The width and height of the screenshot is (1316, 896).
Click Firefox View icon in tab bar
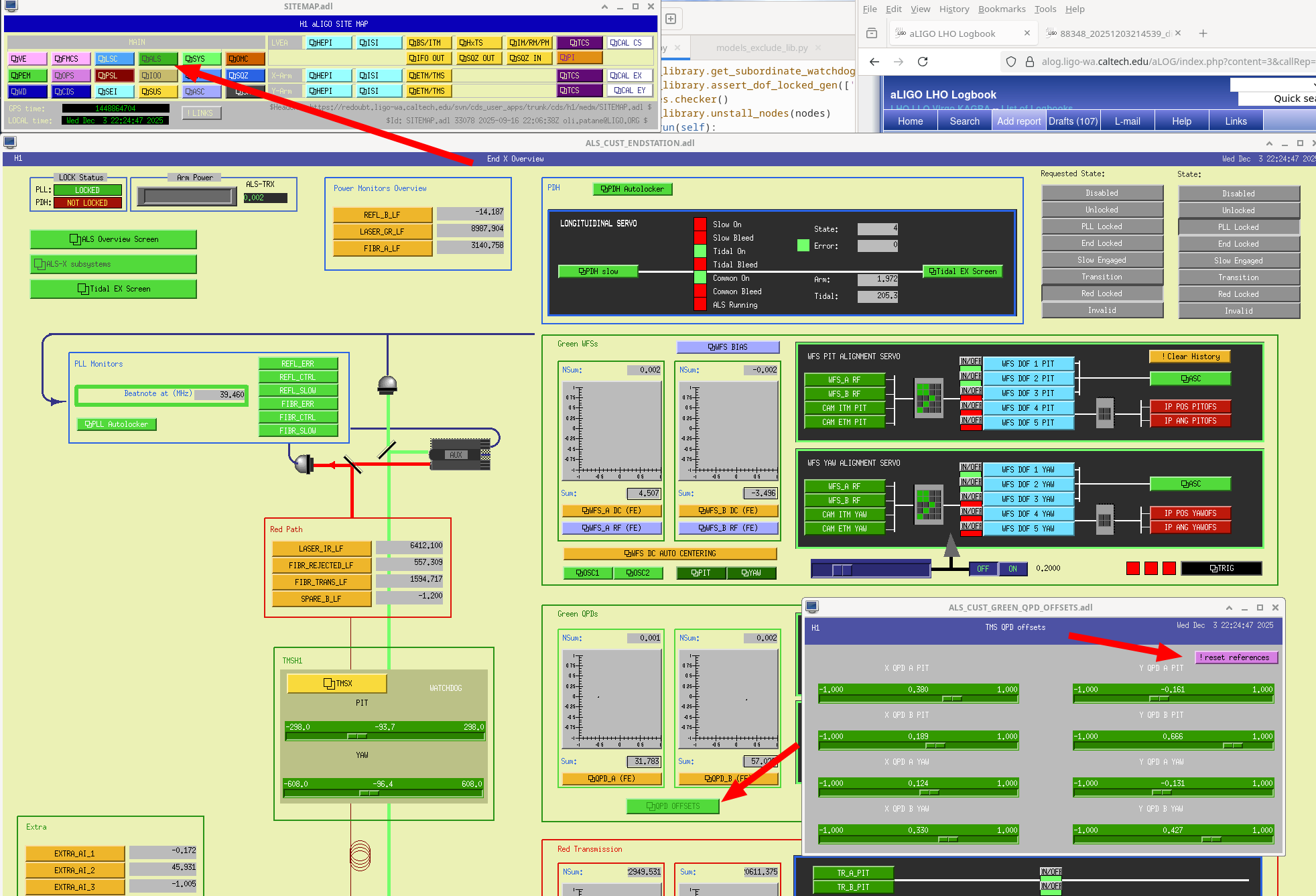click(872, 34)
